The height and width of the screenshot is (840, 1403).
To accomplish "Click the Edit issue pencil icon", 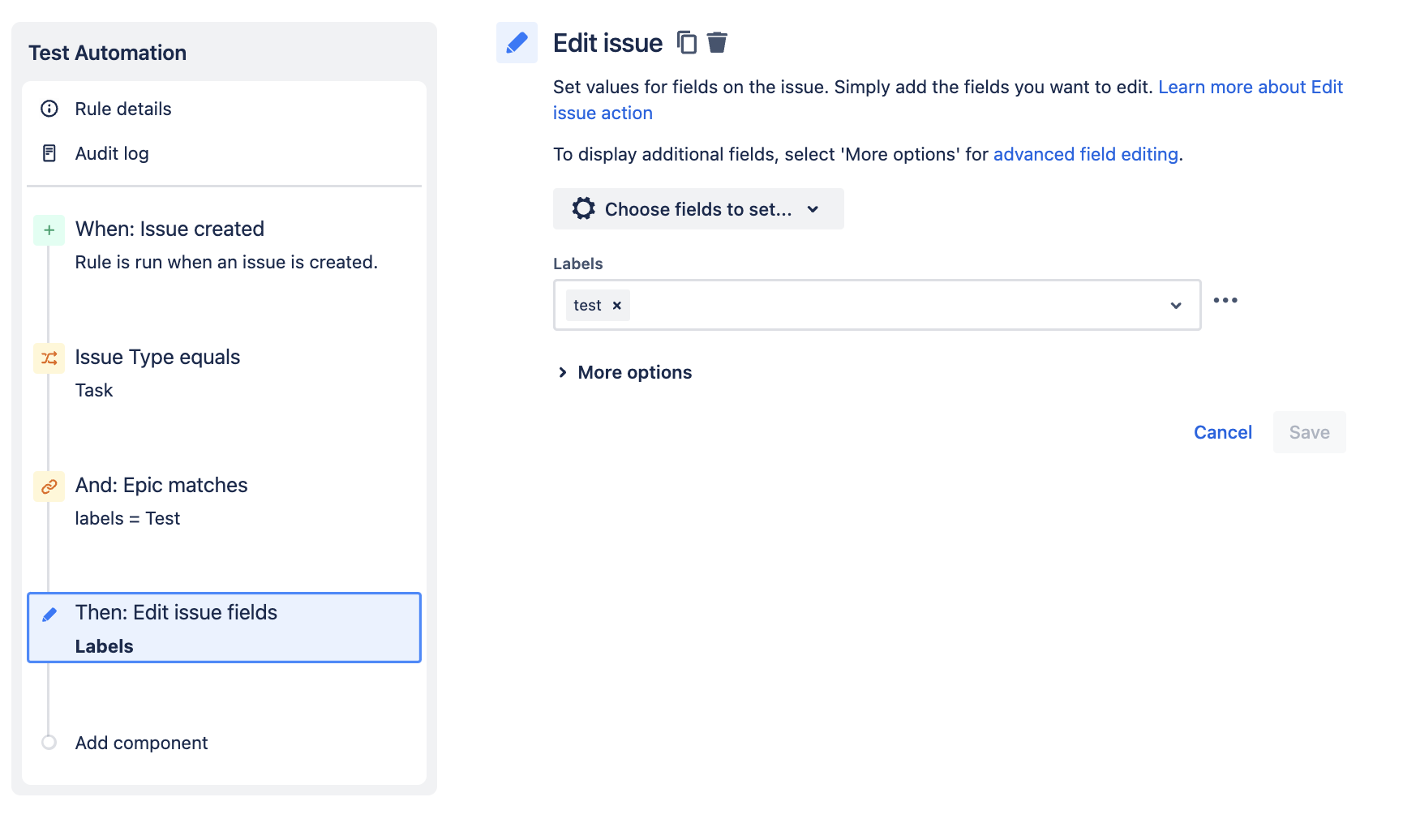I will pyautogui.click(x=517, y=42).
